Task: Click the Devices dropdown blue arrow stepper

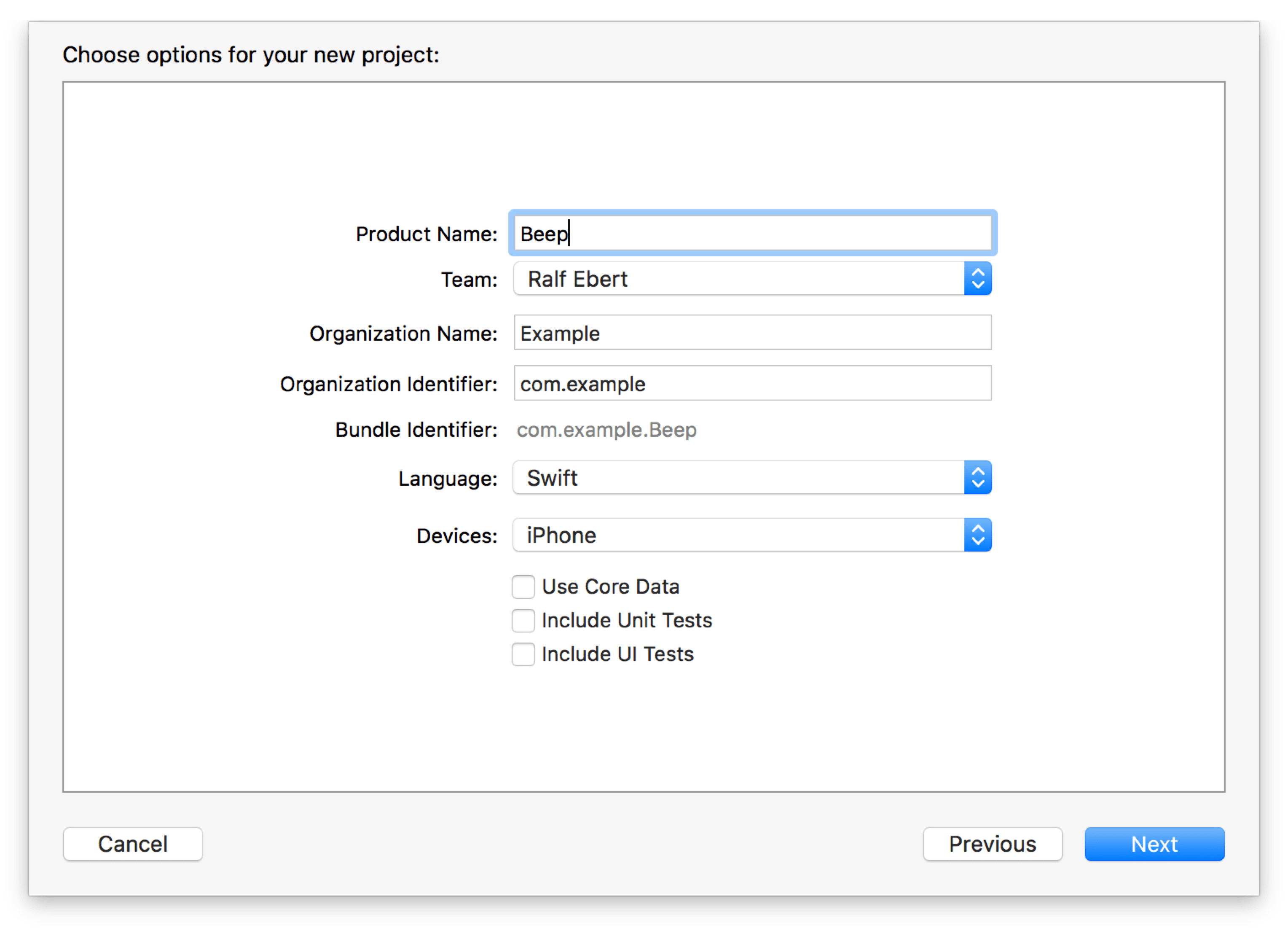Action: [977, 535]
